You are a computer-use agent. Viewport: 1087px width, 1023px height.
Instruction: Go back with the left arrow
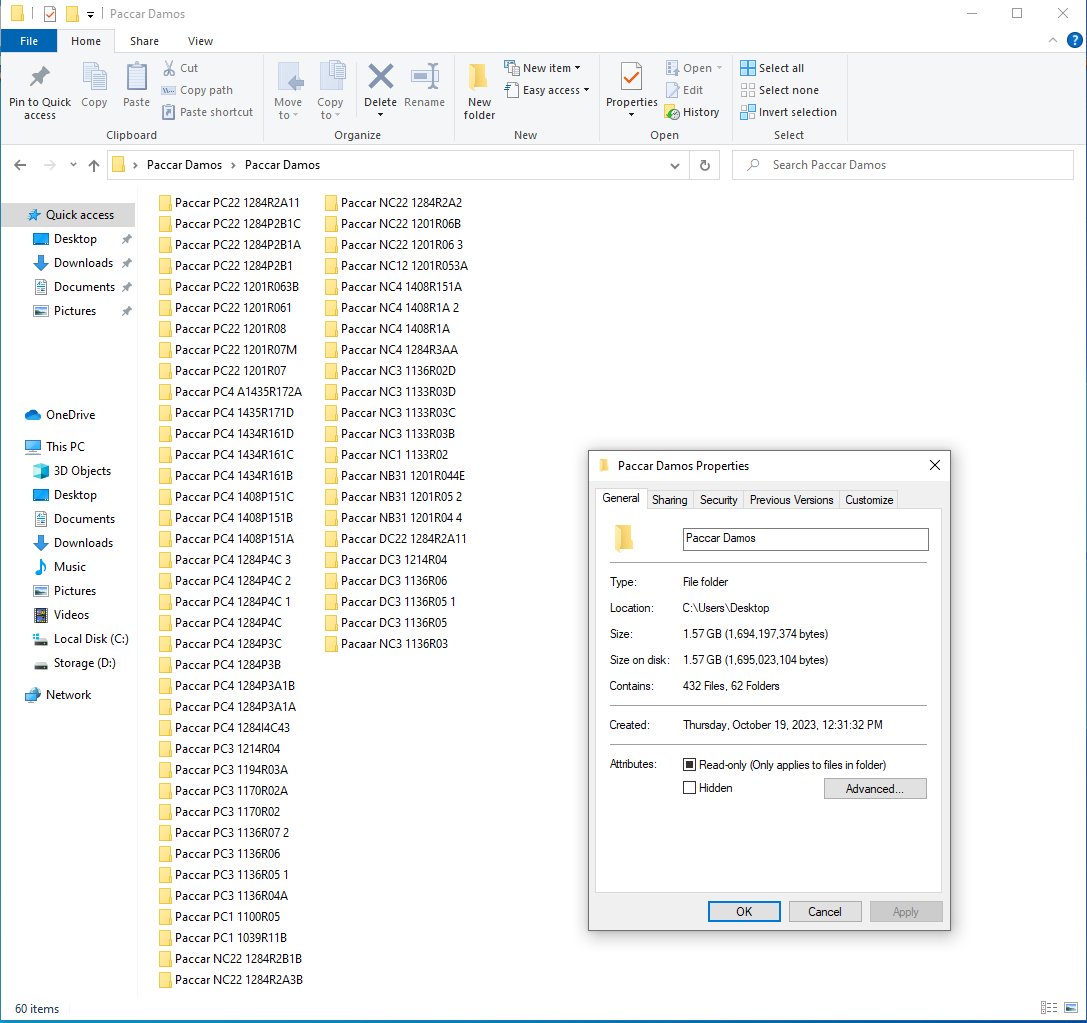(20, 165)
